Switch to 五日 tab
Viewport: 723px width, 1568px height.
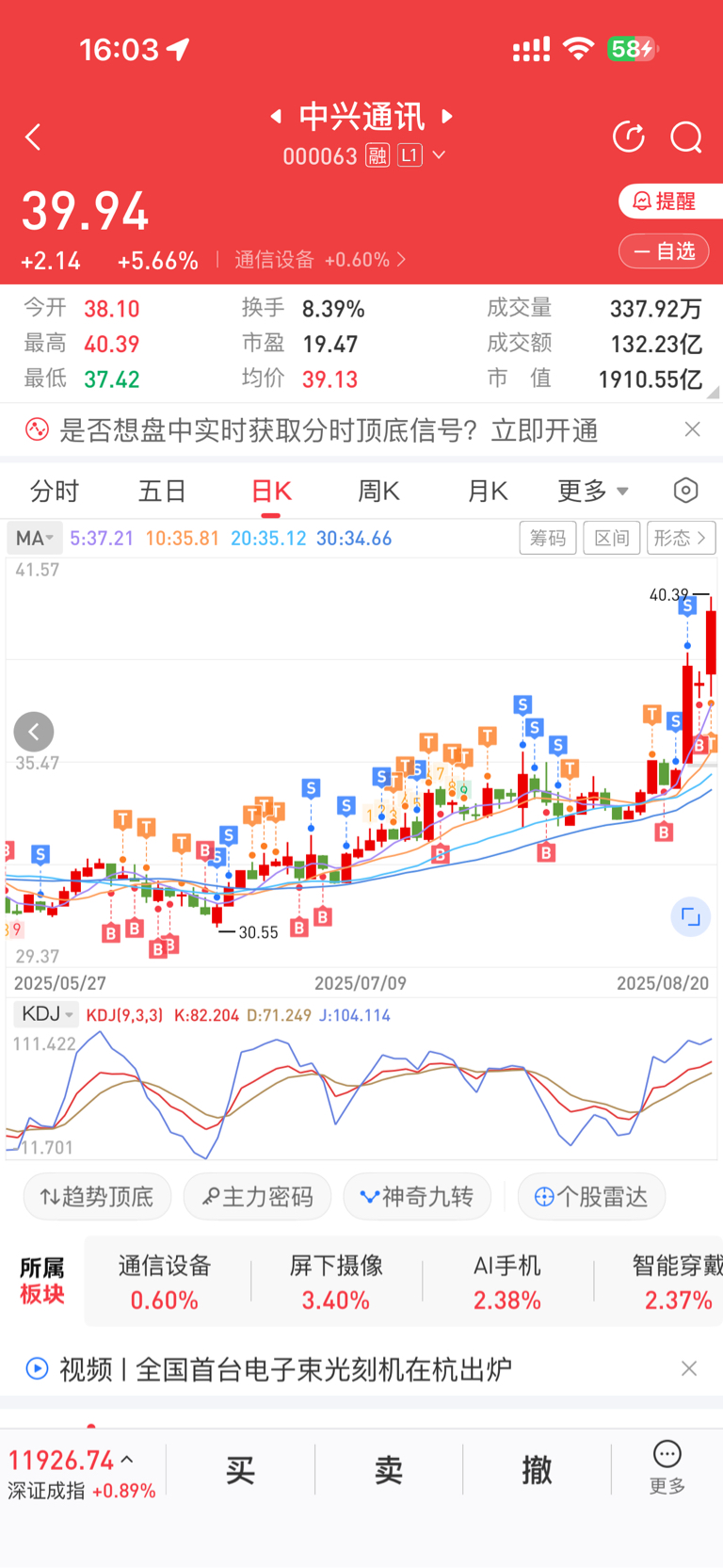pyautogui.click(x=163, y=491)
